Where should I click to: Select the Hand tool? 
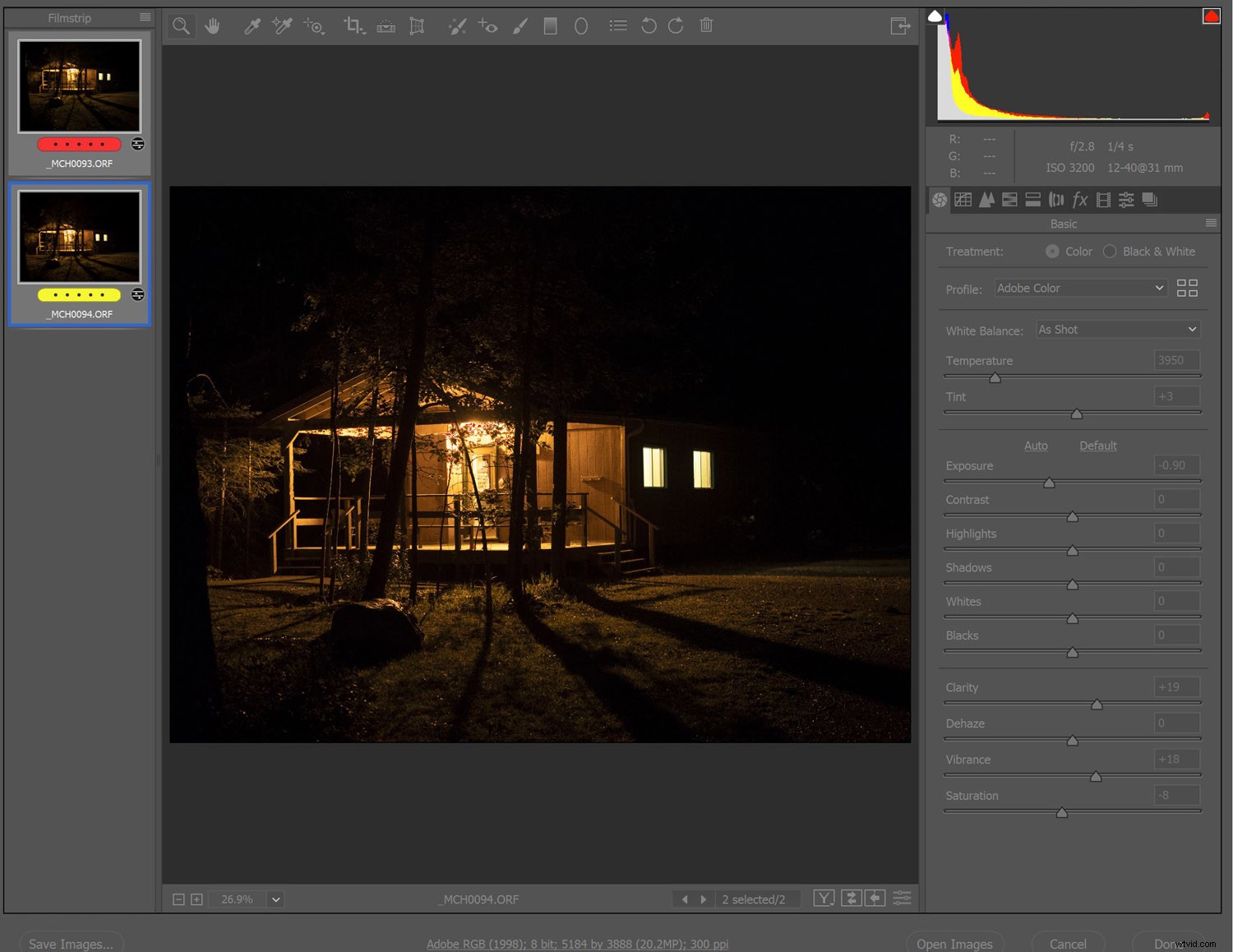click(213, 25)
